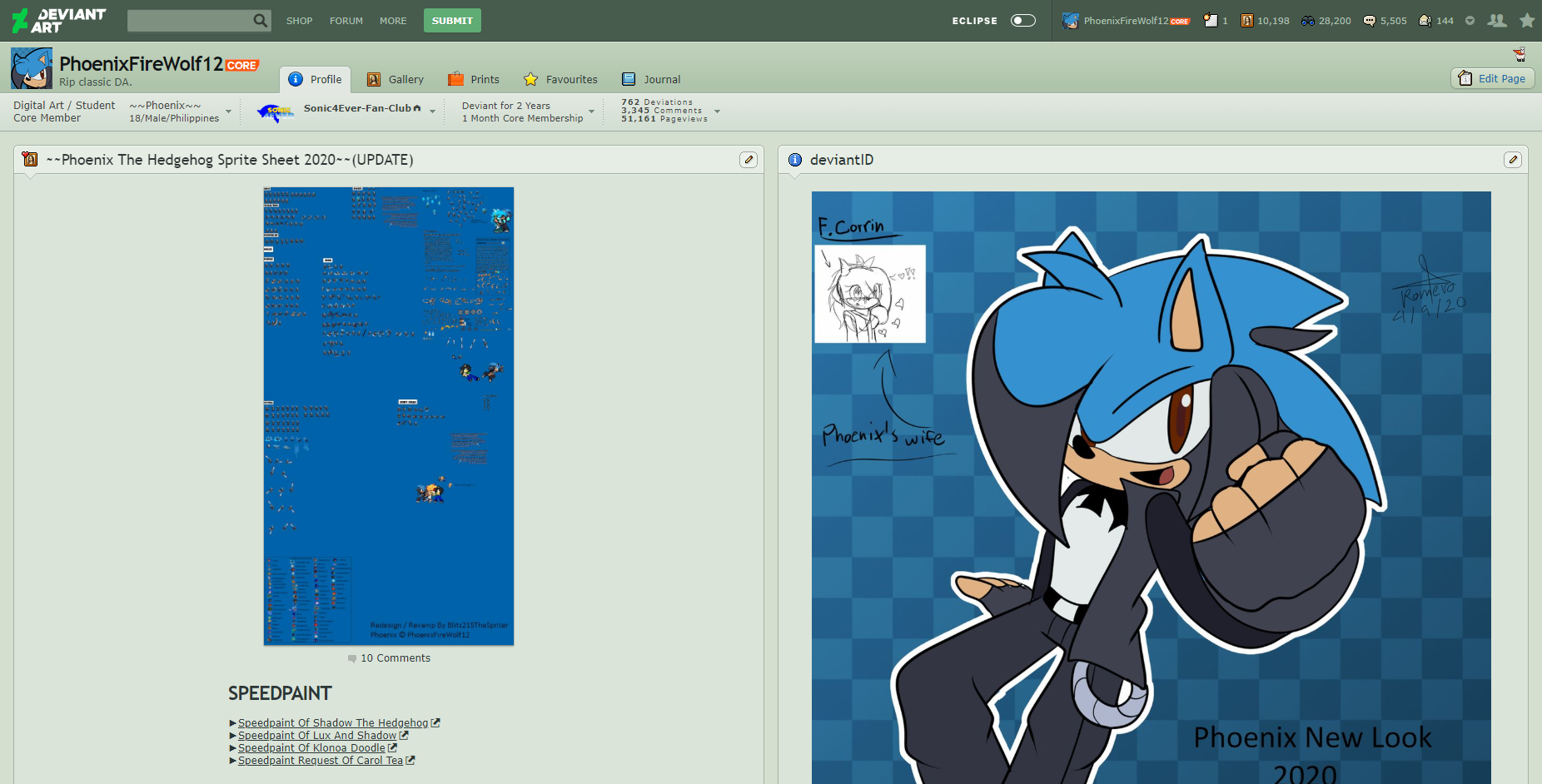Open the DeviantArt logo home link
This screenshot has width=1542, height=784.
[58, 20]
